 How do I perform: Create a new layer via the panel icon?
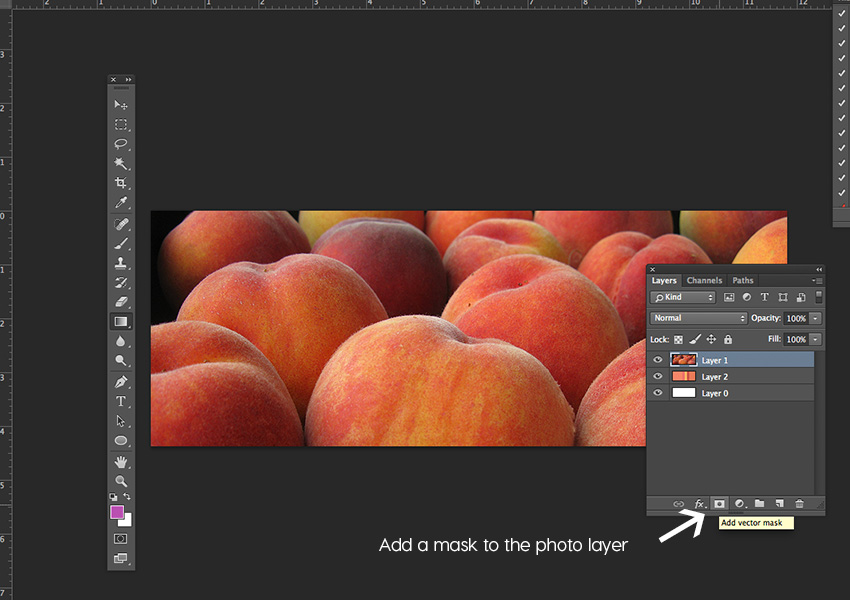click(x=778, y=503)
